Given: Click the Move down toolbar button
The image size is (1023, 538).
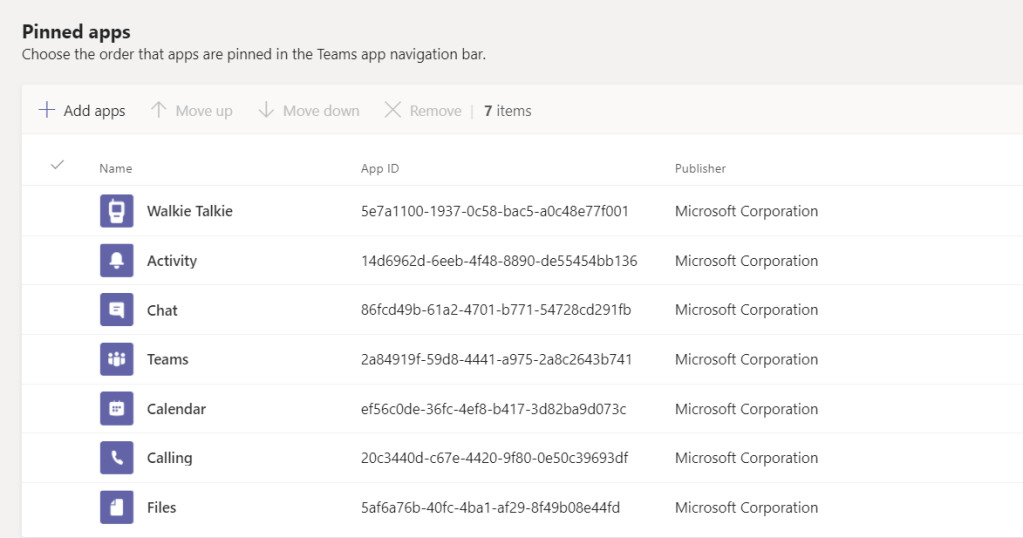Looking at the screenshot, I should tap(308, 111).
